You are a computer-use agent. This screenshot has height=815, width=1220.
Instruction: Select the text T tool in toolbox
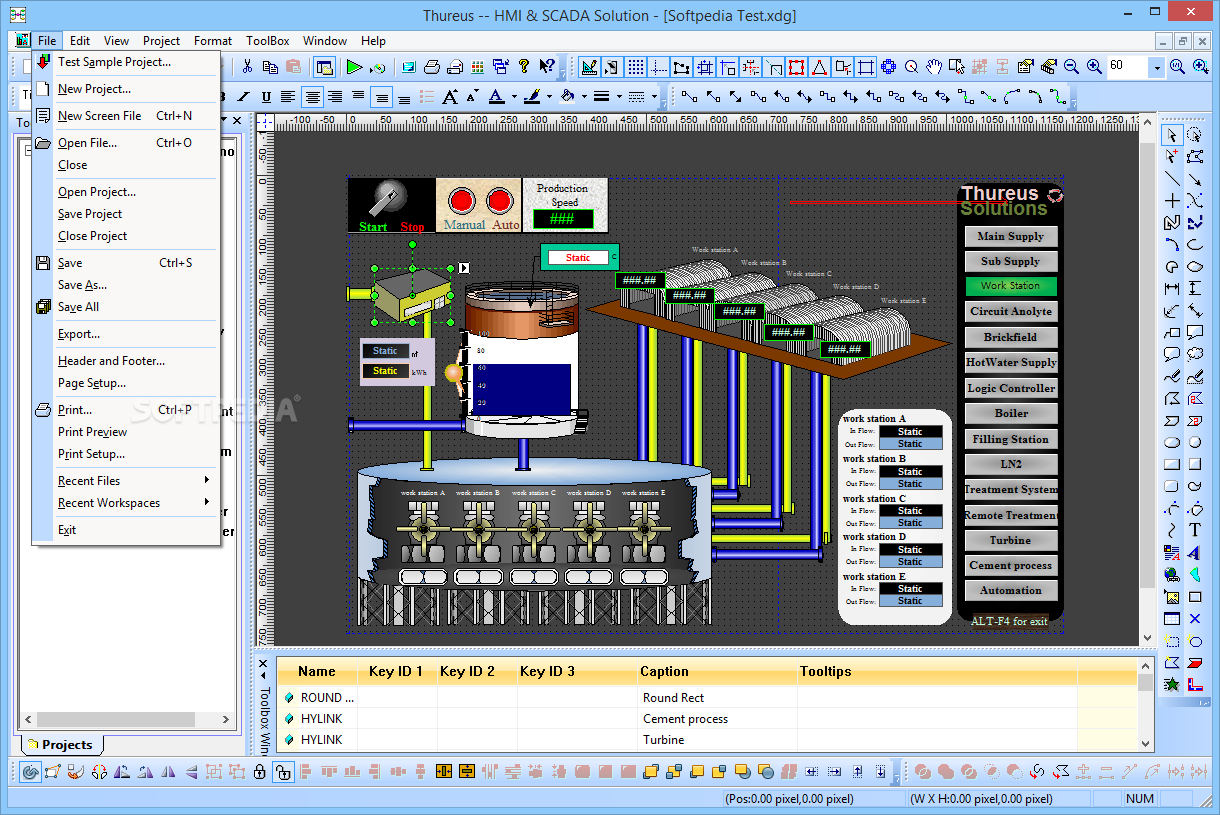point(1194,530)
